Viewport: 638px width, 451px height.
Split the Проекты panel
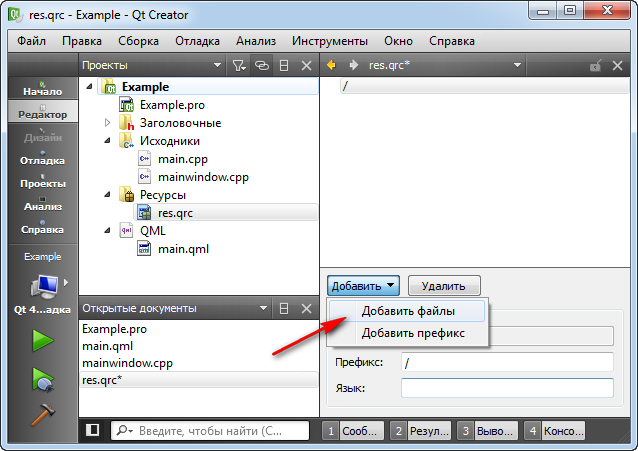(x=284, y=66)
